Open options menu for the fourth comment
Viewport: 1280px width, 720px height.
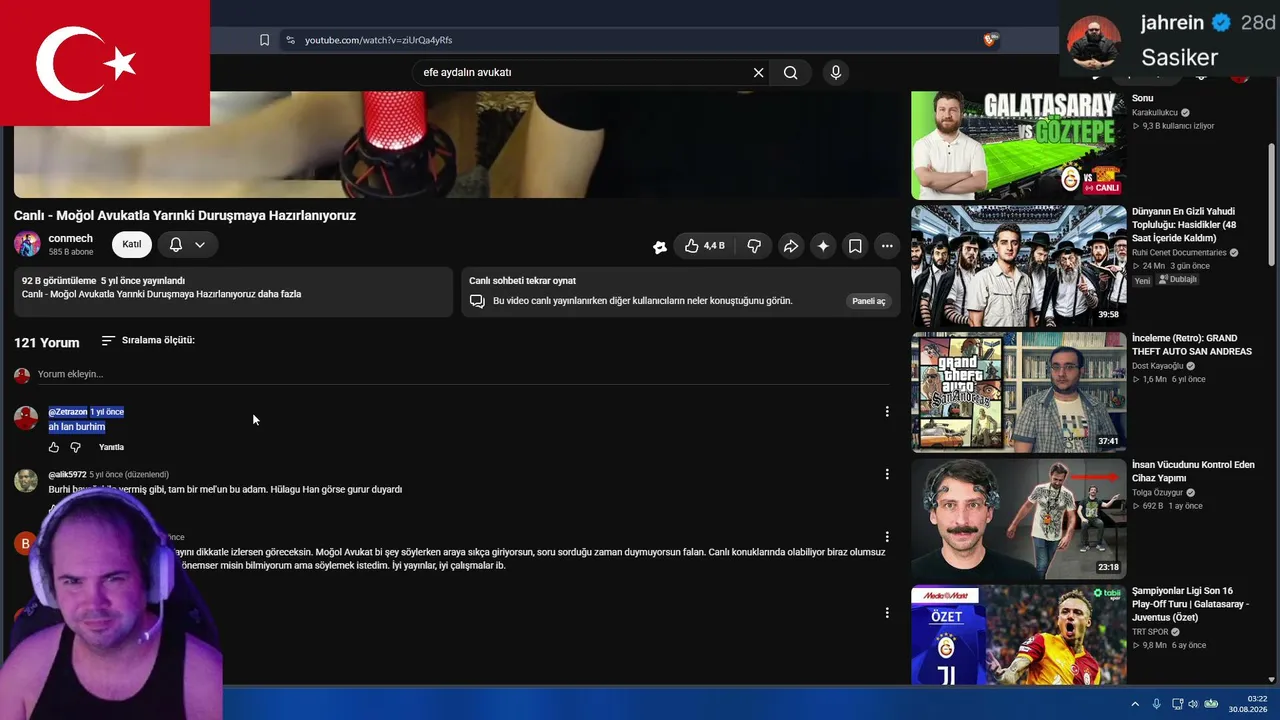[887, 612]
